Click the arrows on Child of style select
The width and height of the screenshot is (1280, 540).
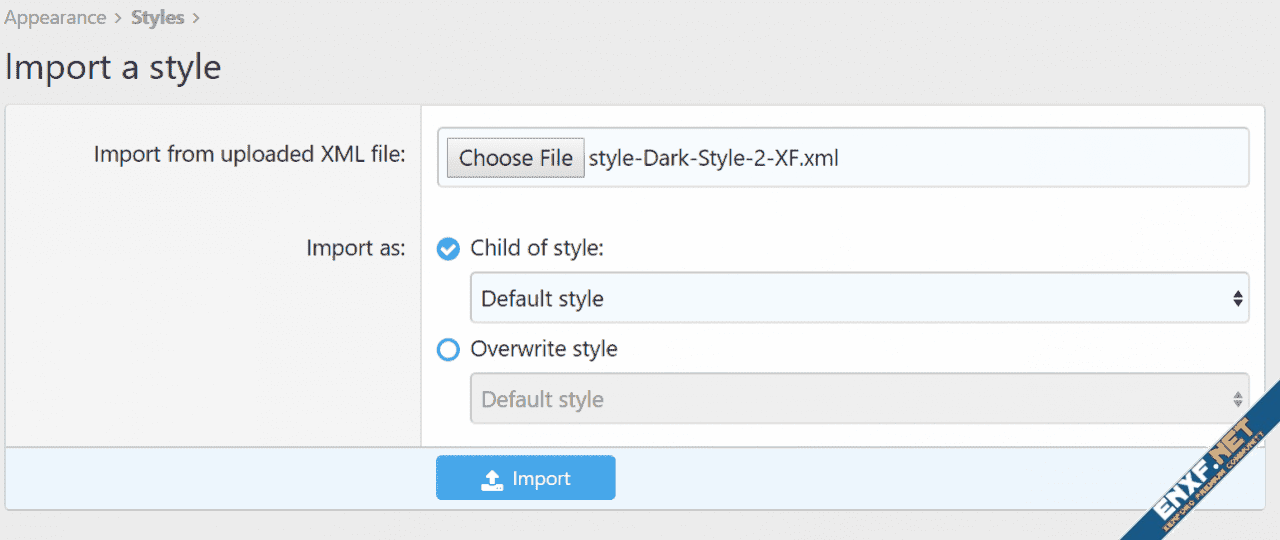[x=1238, y=298]
